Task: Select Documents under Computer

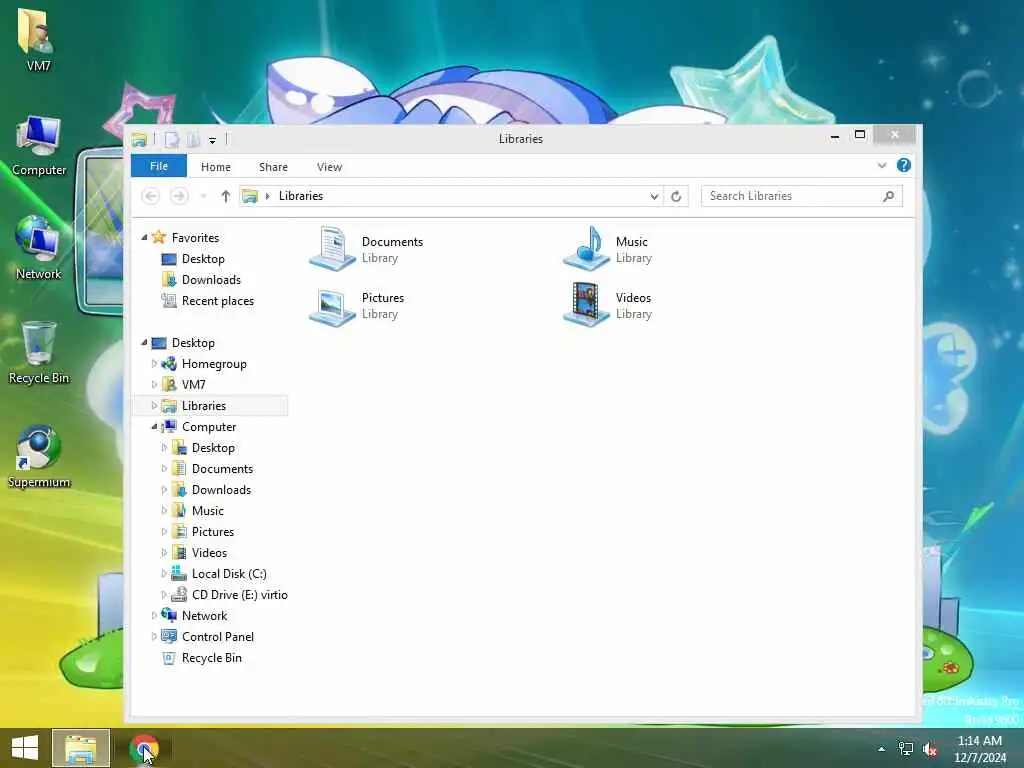Action: [222, 468]
